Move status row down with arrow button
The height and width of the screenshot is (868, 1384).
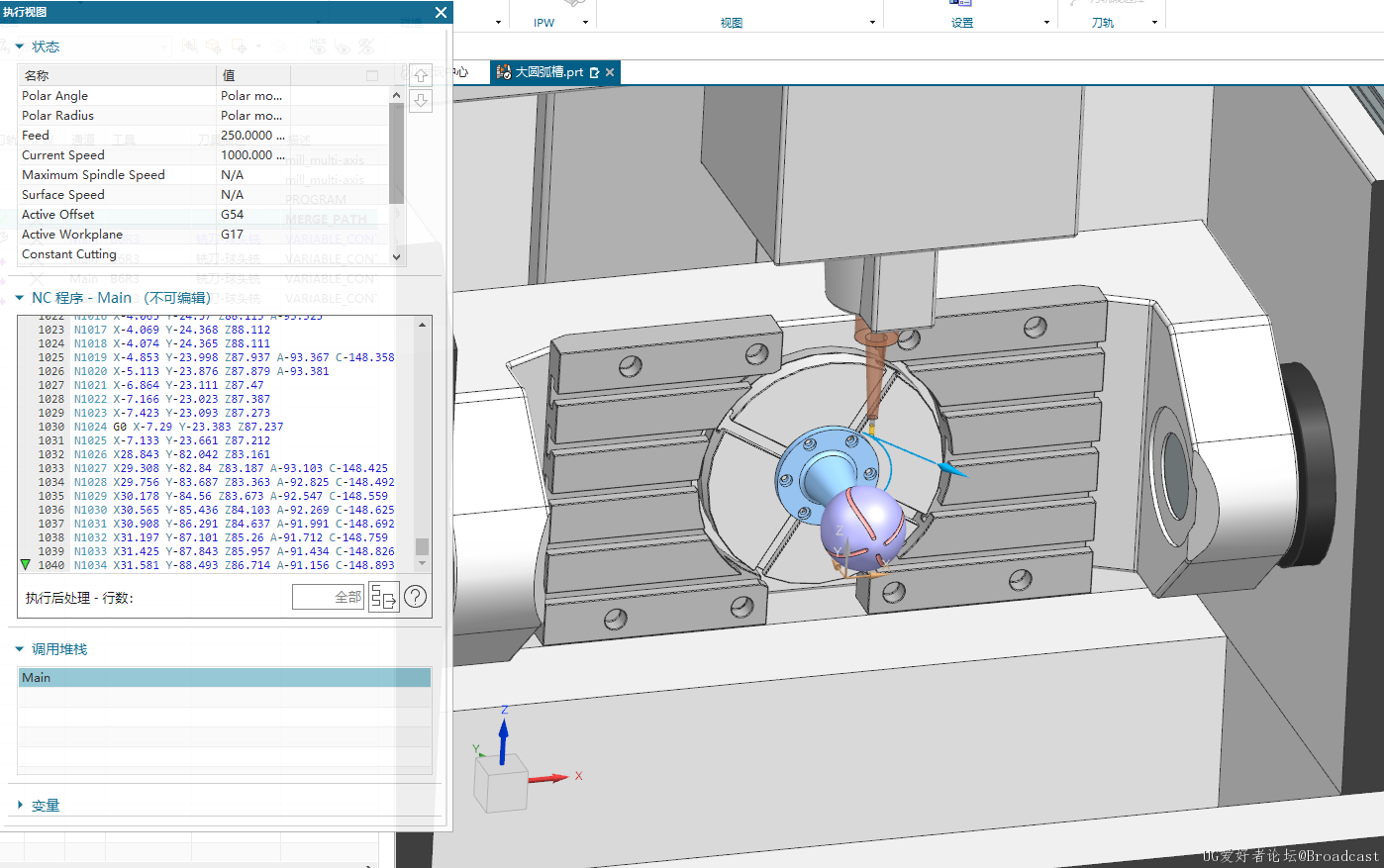[421, 100]
